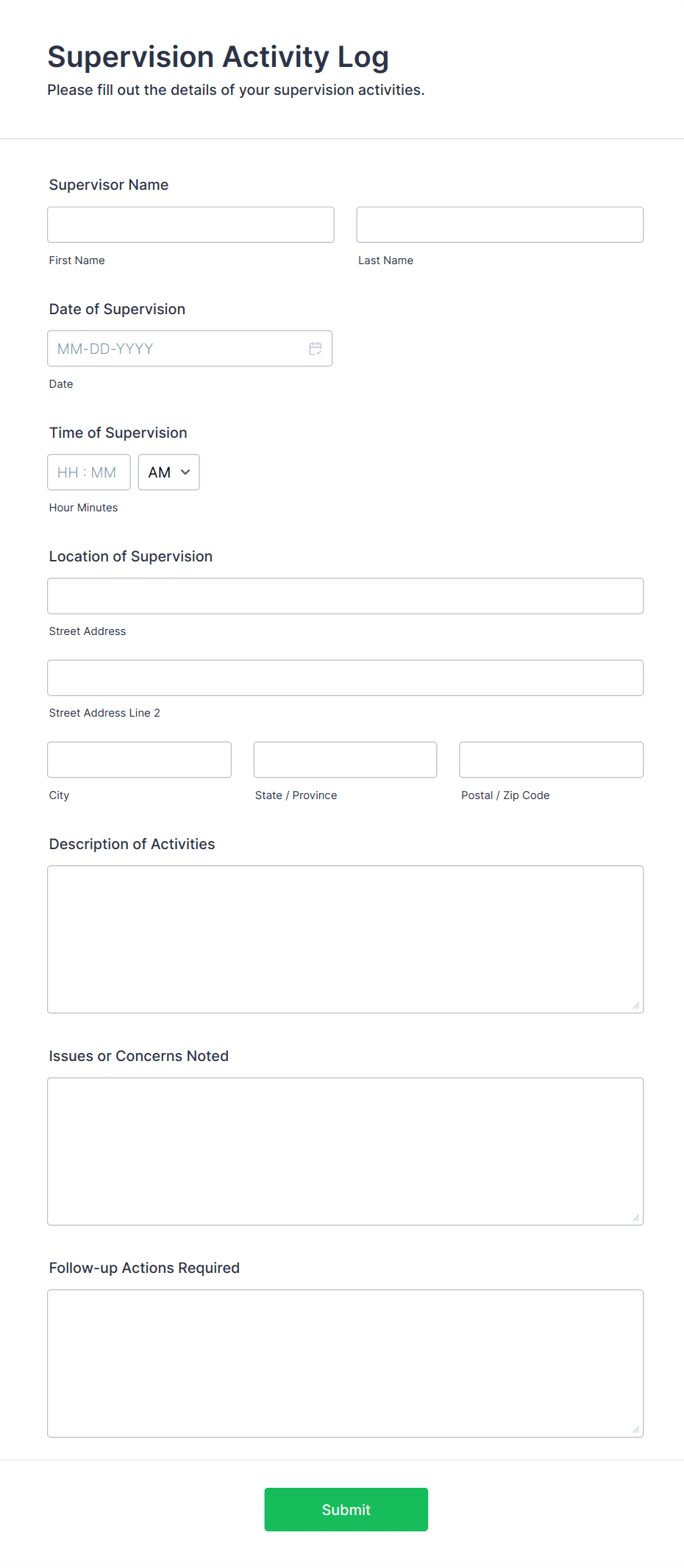Click the Supervisor Name label
This screenshot has width=684, height=1568.
[109, 185]
